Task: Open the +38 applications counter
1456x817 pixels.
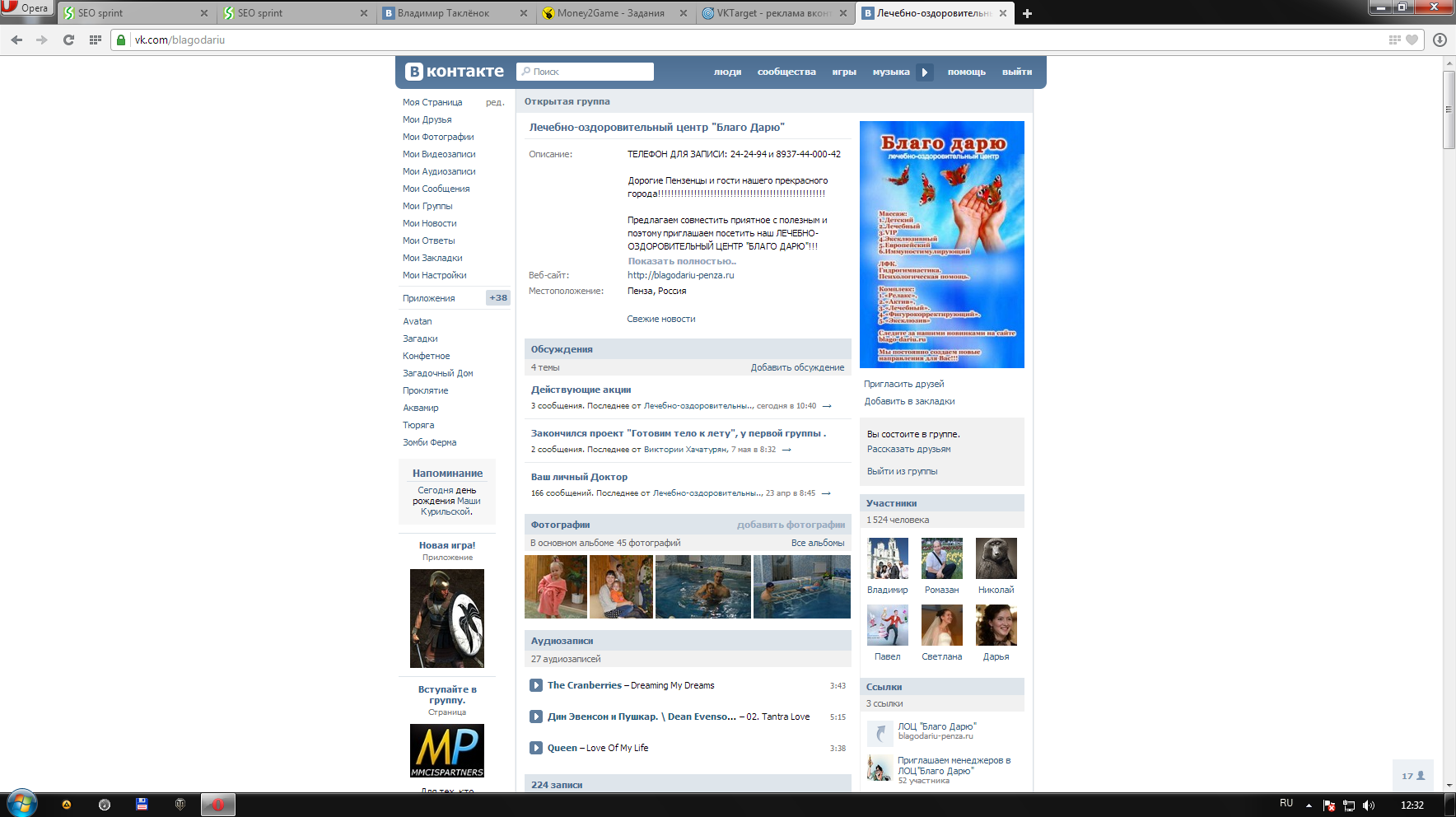Action: 498,298
